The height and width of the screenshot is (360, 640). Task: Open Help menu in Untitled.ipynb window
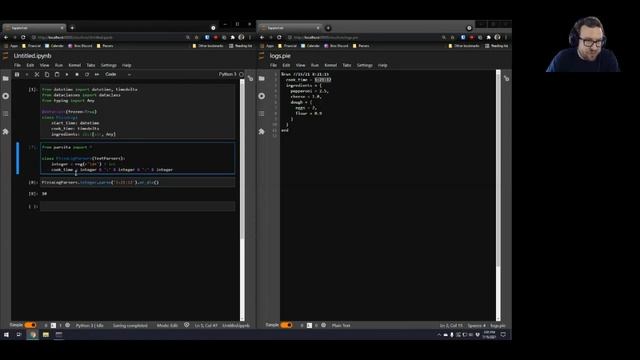click(x=127, y=65)
